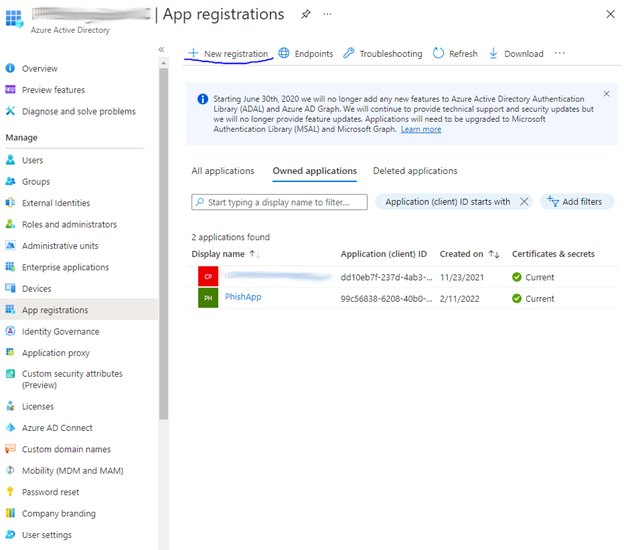Dismiss the ADAL deprecation info banner
This screenshot has height=550, width=624.
point(605,94)
